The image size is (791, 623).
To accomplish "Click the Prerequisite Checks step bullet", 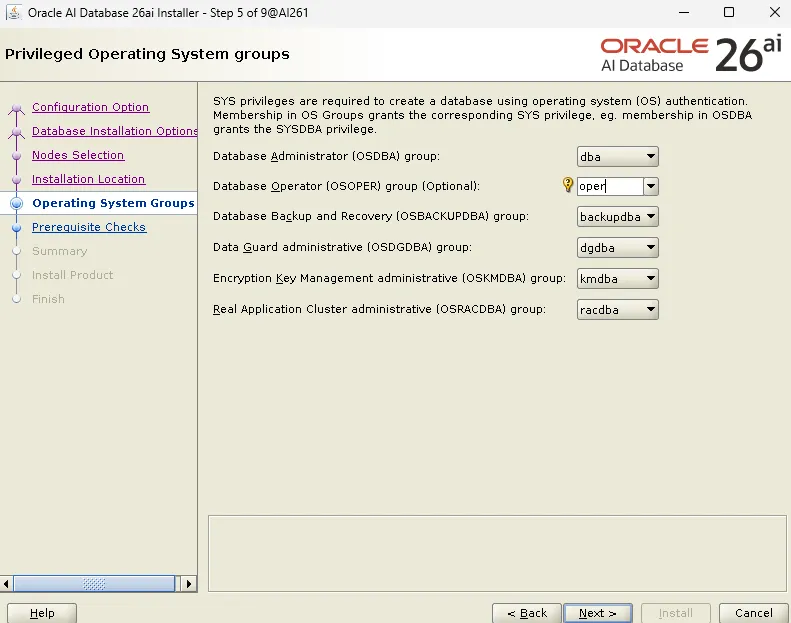I will pyautogui.click(x=17, y=228).
